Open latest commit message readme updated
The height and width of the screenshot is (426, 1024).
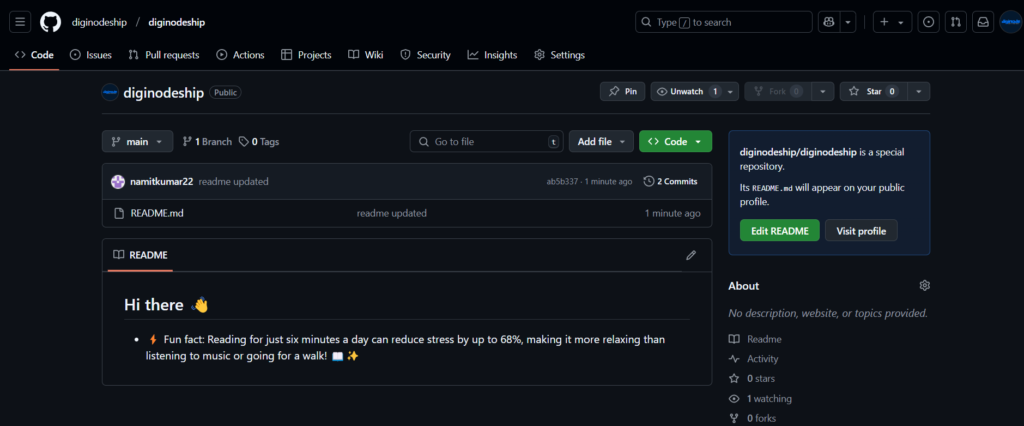tap(233, 182)
